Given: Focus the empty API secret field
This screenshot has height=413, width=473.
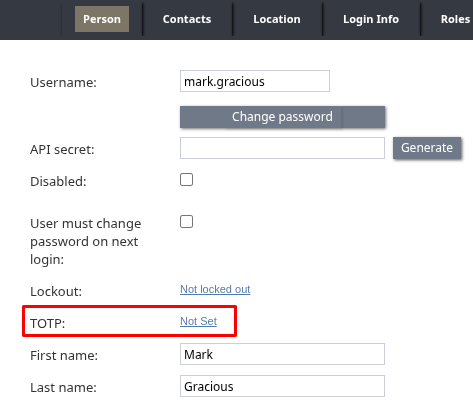Looking at the screenshot, I should coord(282,148).
